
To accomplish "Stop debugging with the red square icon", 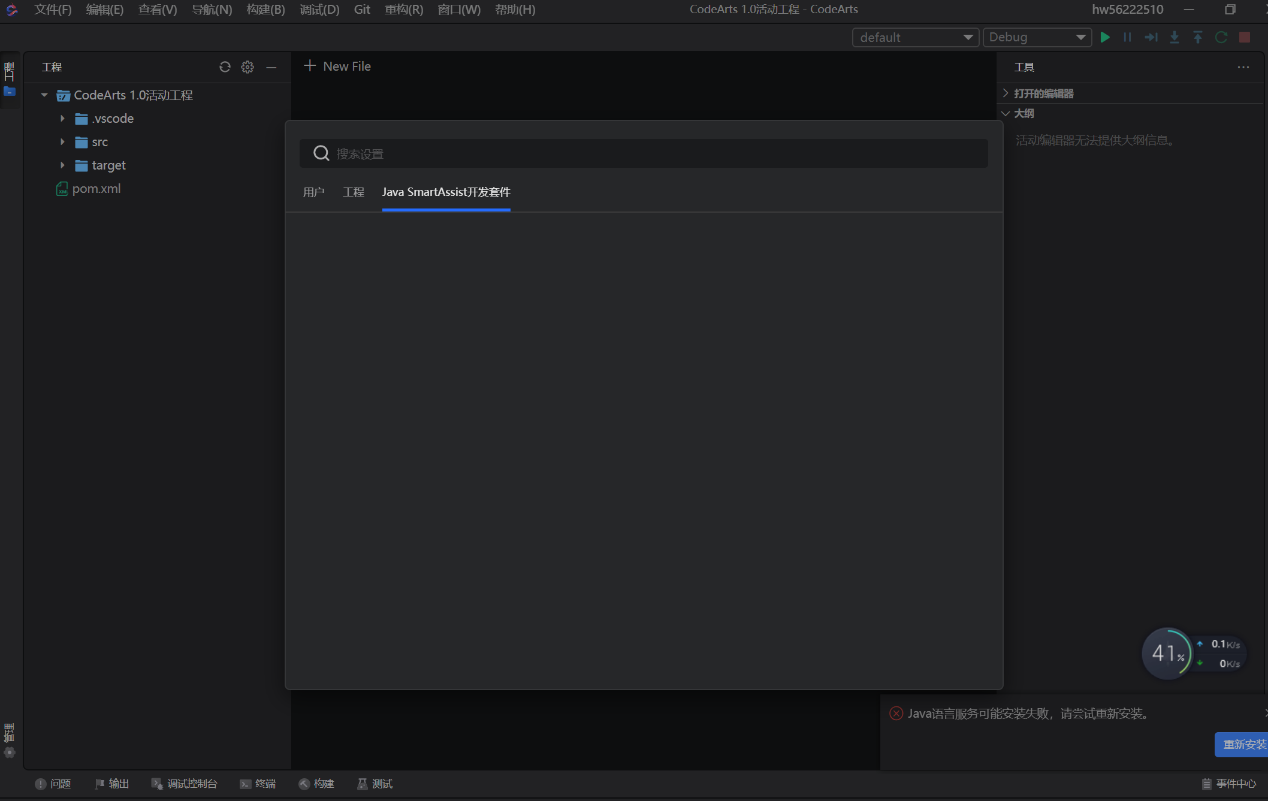I will [x=1244, y=37].
